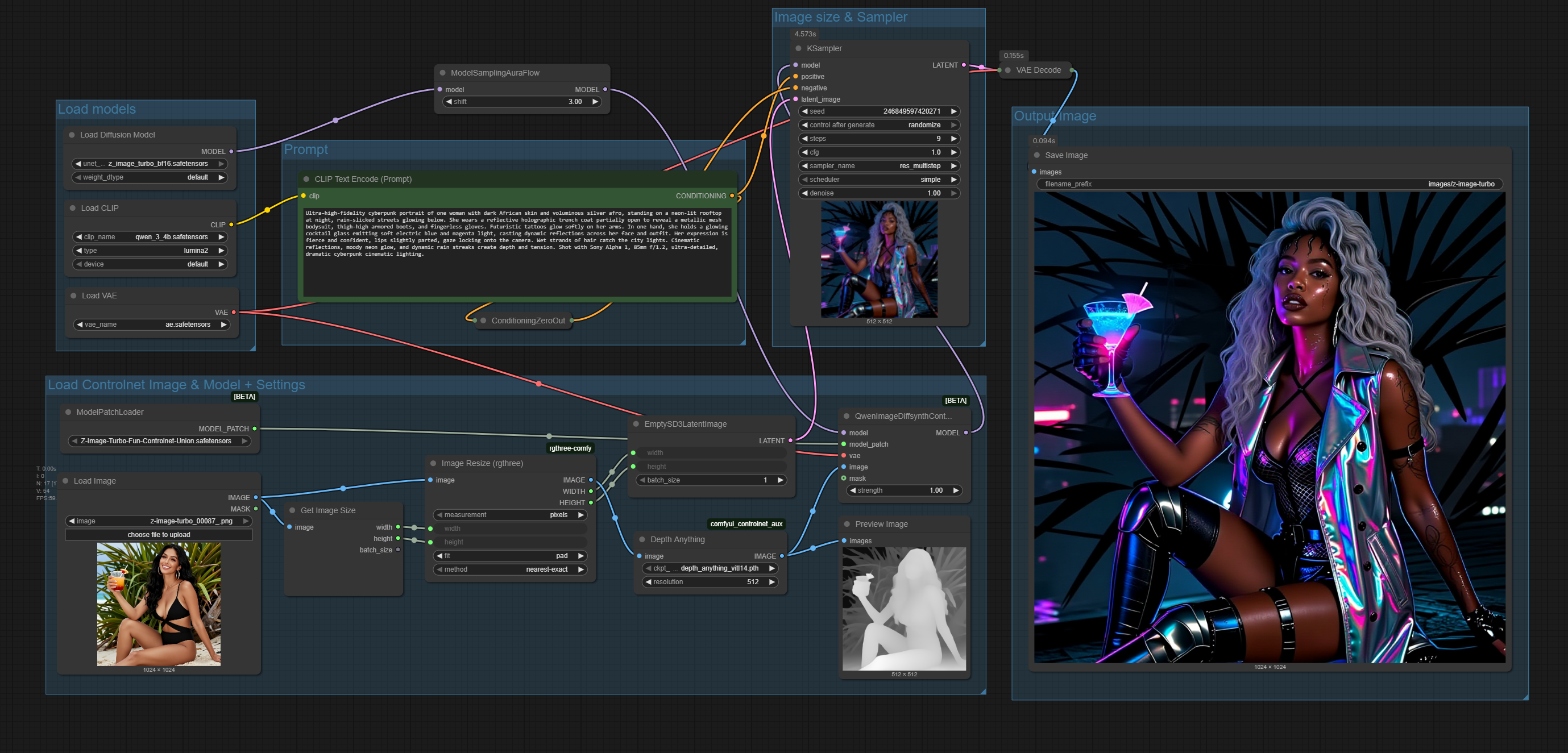Click choose file to upload button
This screenshot has width=1568, height=753.
tap(158, 535)
